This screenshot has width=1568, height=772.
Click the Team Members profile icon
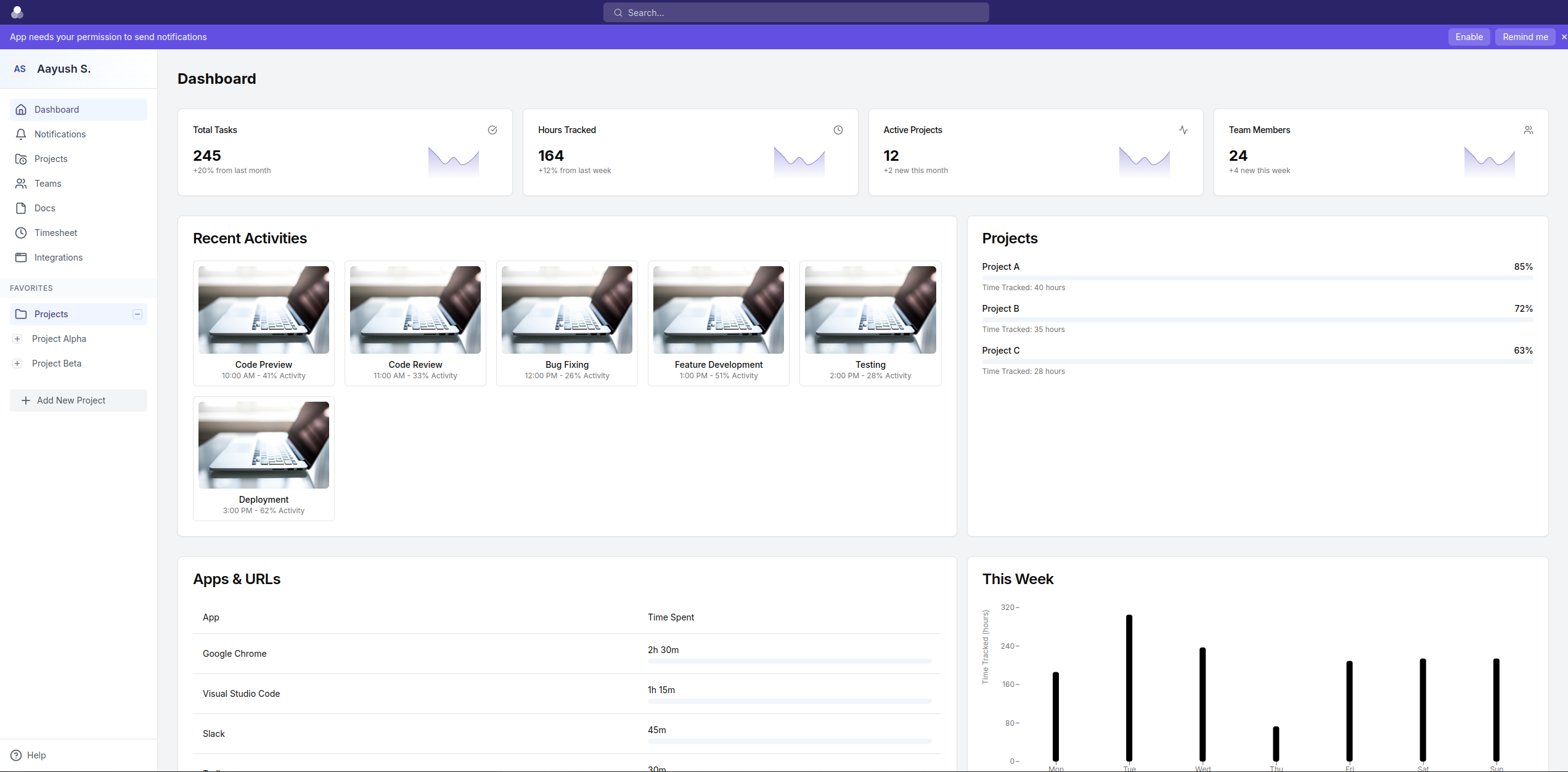1527,129
